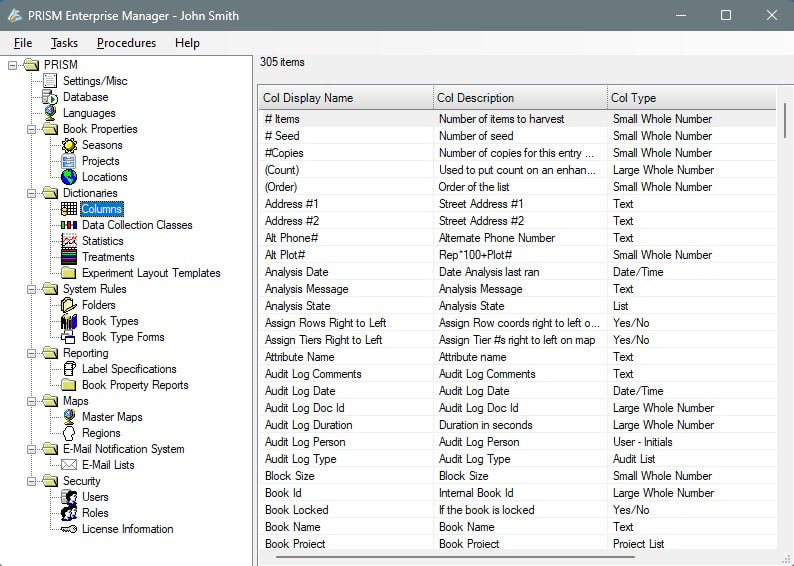The width and height of the screenshot is (794, 566).
Task: Click the Folders icon under System Rules
Action: pyautogui.click(x=68, y=305)
